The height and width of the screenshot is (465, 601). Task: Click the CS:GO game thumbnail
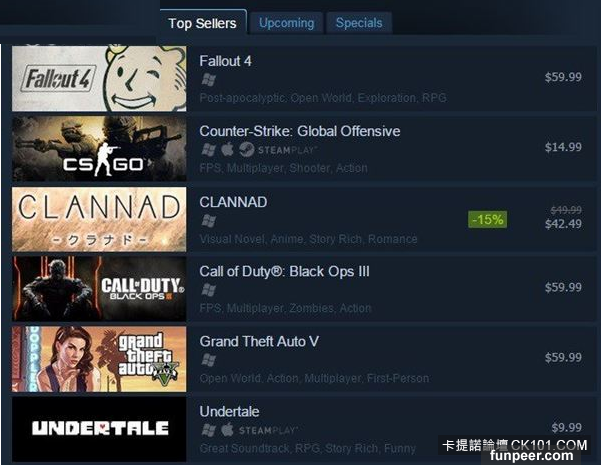pyautogui.click(x=99, y=149)
